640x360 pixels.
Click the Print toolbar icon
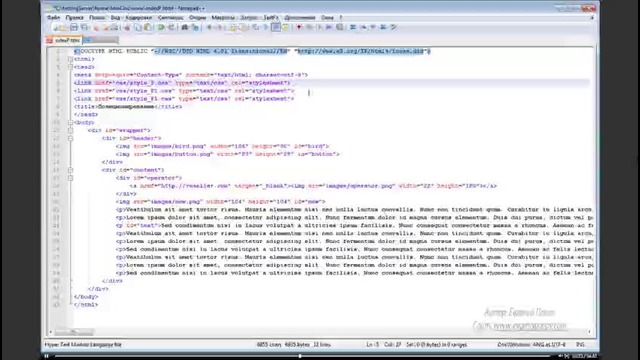[115, 27]
